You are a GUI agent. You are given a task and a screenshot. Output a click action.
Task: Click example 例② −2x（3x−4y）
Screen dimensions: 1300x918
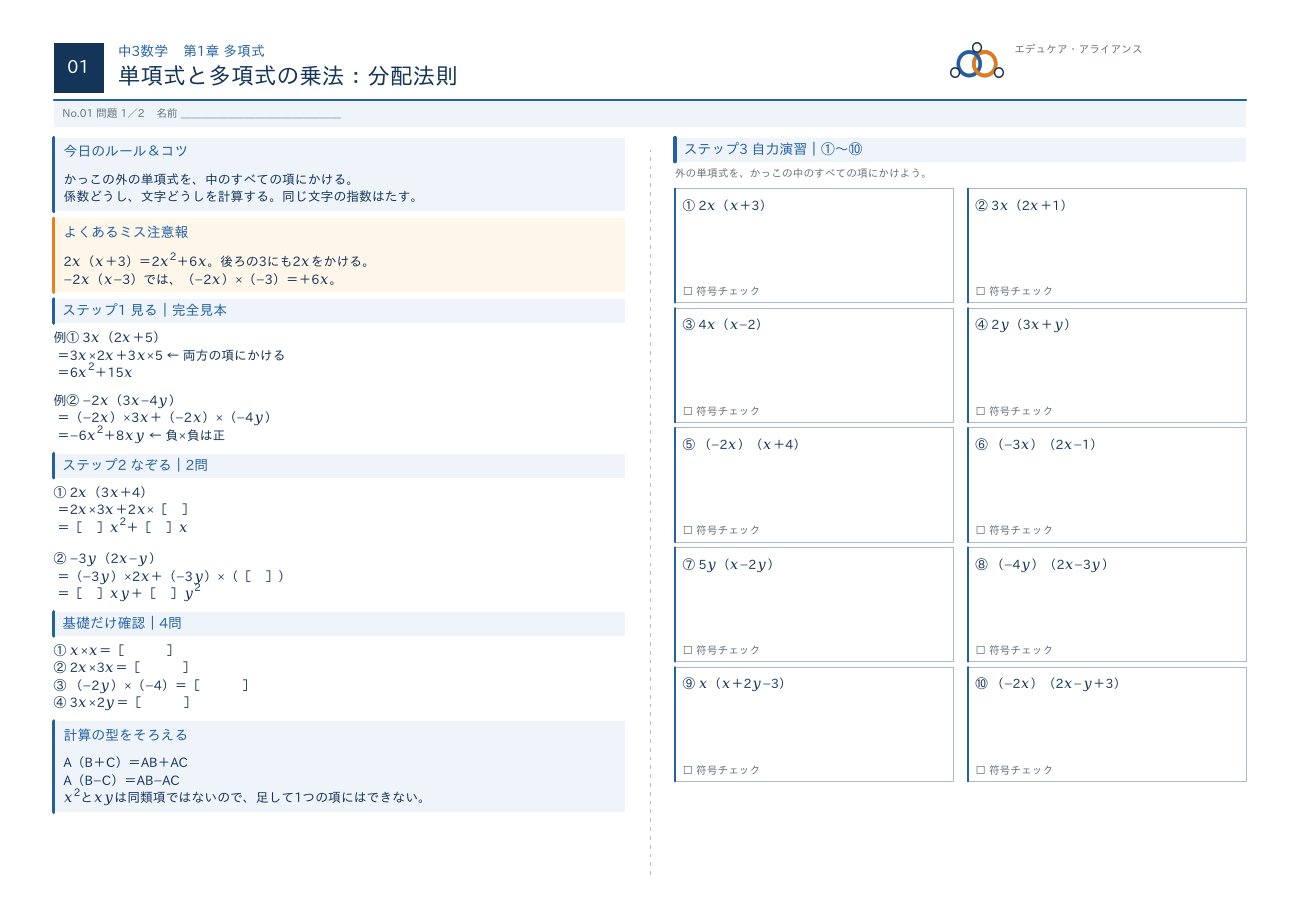[x=115, y=400]
